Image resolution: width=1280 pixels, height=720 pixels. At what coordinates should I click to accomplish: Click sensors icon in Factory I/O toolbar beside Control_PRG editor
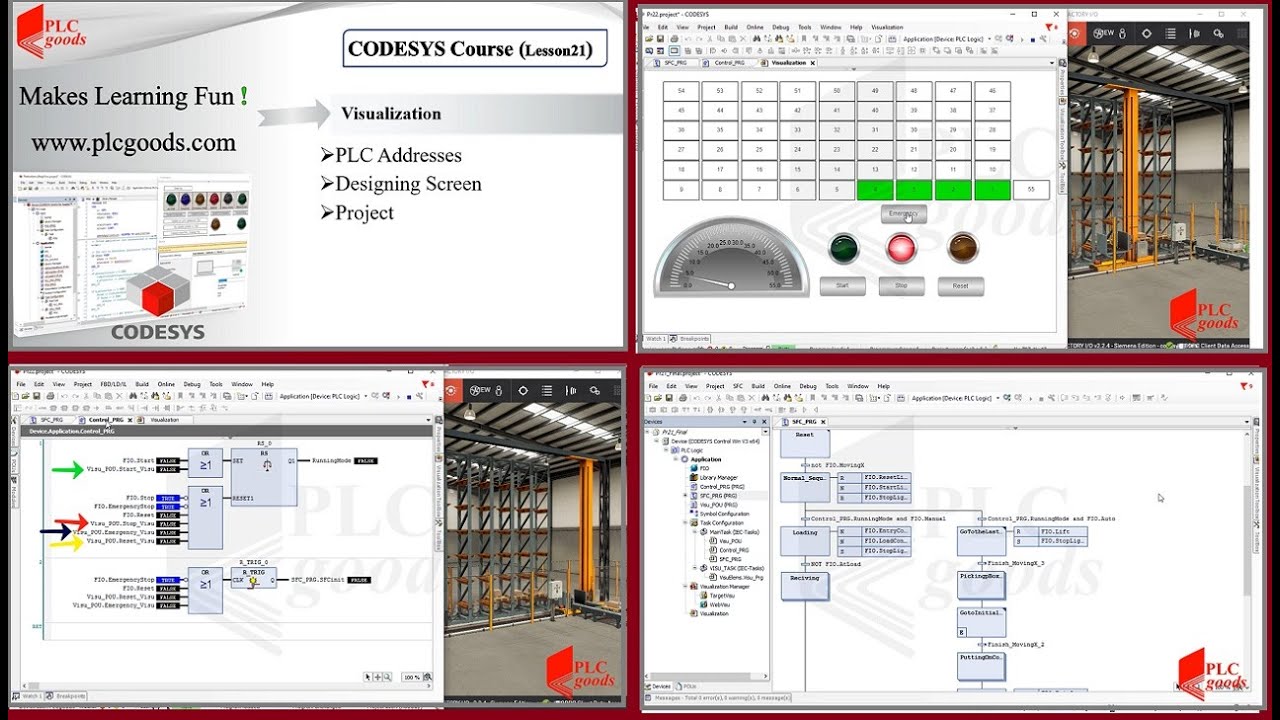tap(571, 390)
